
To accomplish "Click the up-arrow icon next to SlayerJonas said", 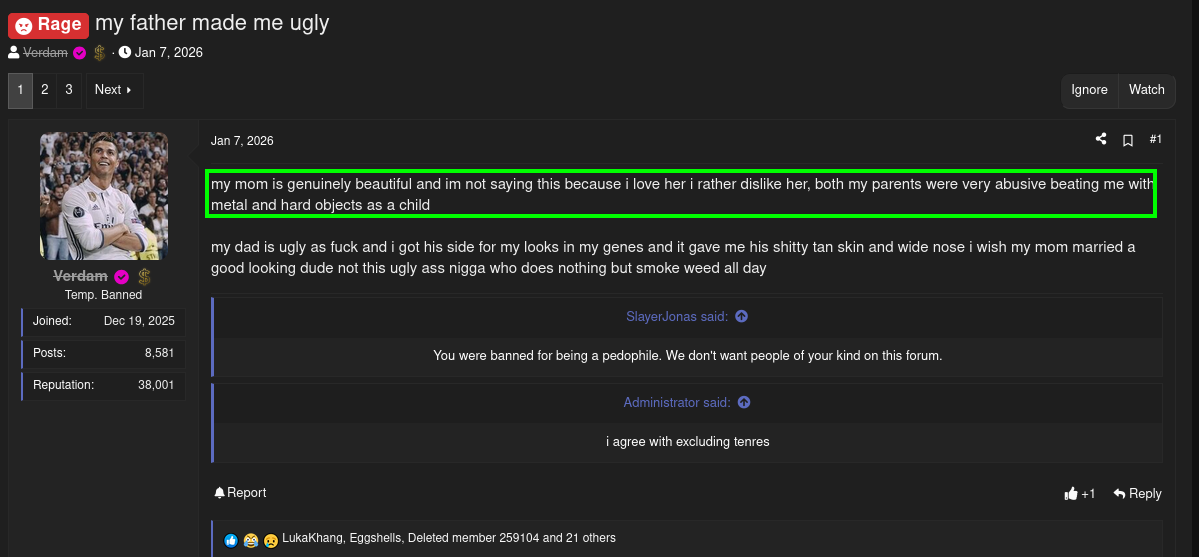I will (x=741, y=316).
